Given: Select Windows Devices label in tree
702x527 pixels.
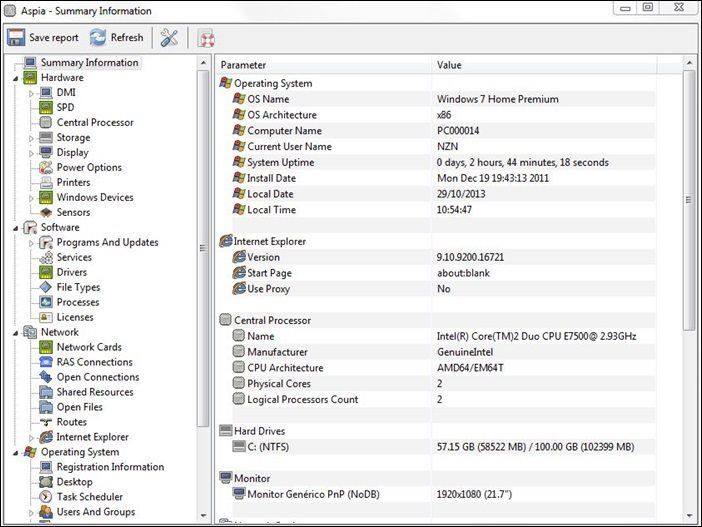Looking at the screenshot, I should point(95,197).
